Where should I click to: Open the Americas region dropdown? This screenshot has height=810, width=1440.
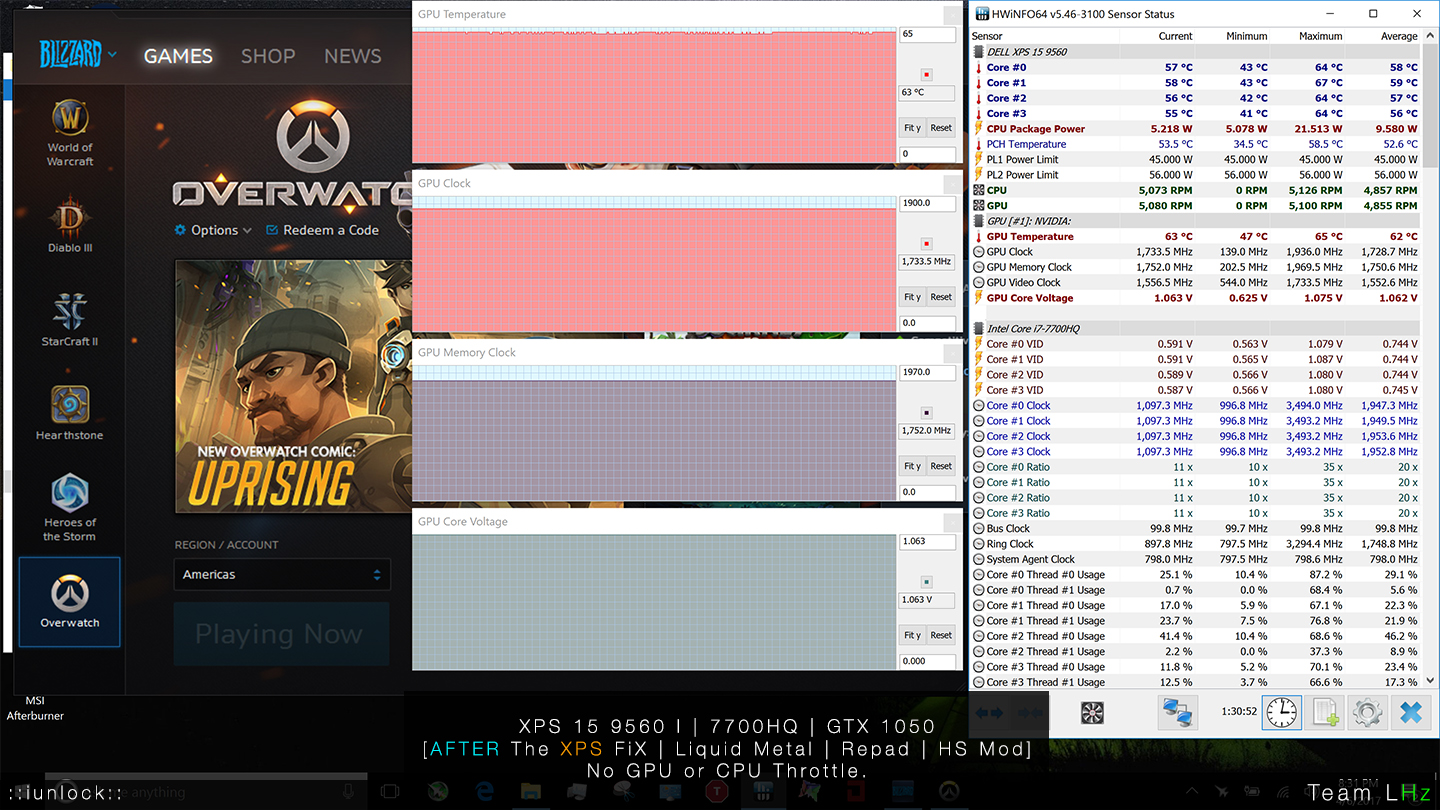coord(282,575)
